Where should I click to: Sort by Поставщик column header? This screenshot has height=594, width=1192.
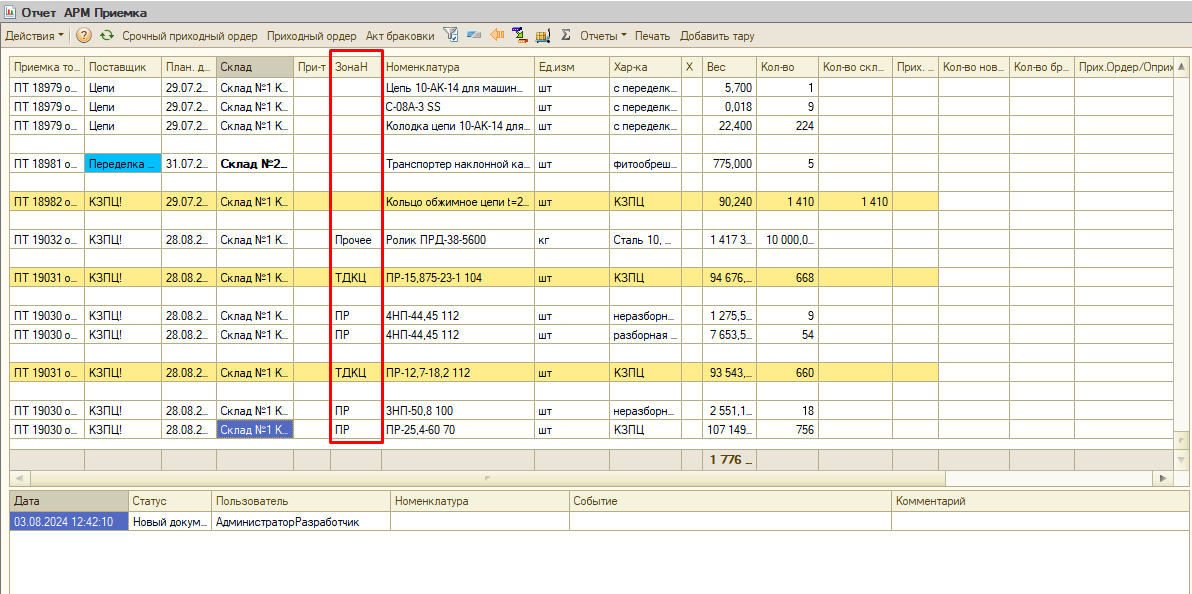[122, 68]
